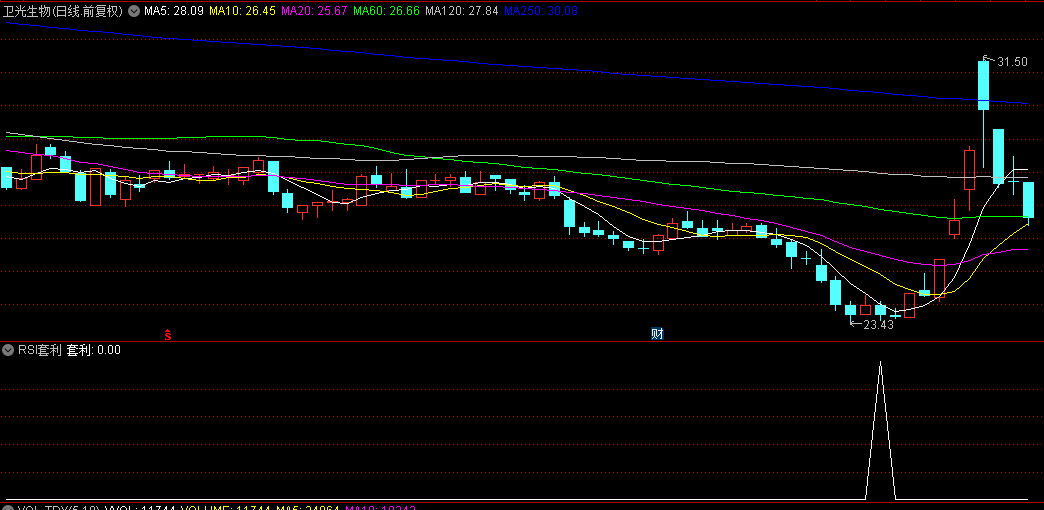Click the RSI套利 indicator name
Image resolution: width=1044 pixels, height=510 pixels.
click(40, 350)
